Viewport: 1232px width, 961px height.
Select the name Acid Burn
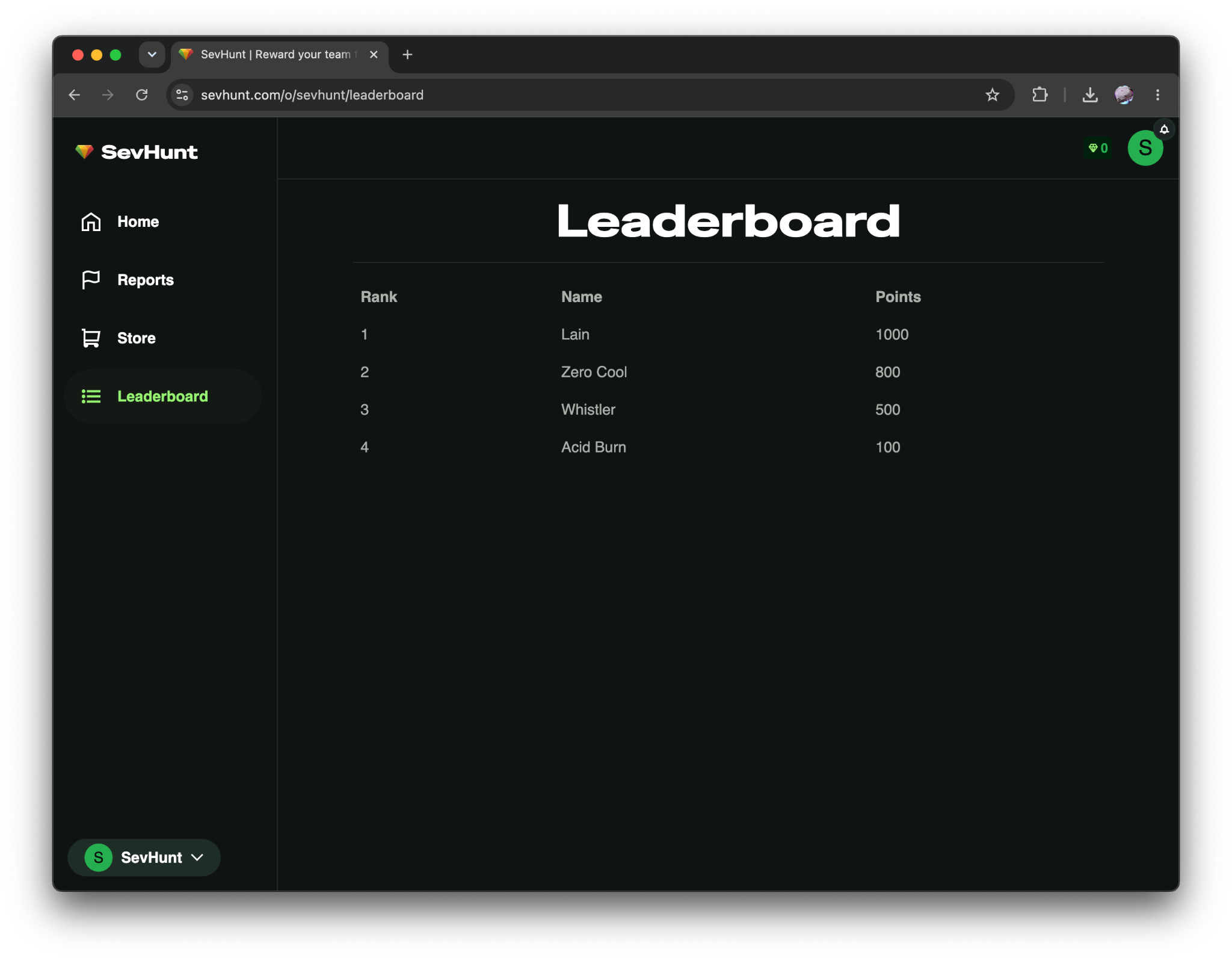[x=594, y=447]
